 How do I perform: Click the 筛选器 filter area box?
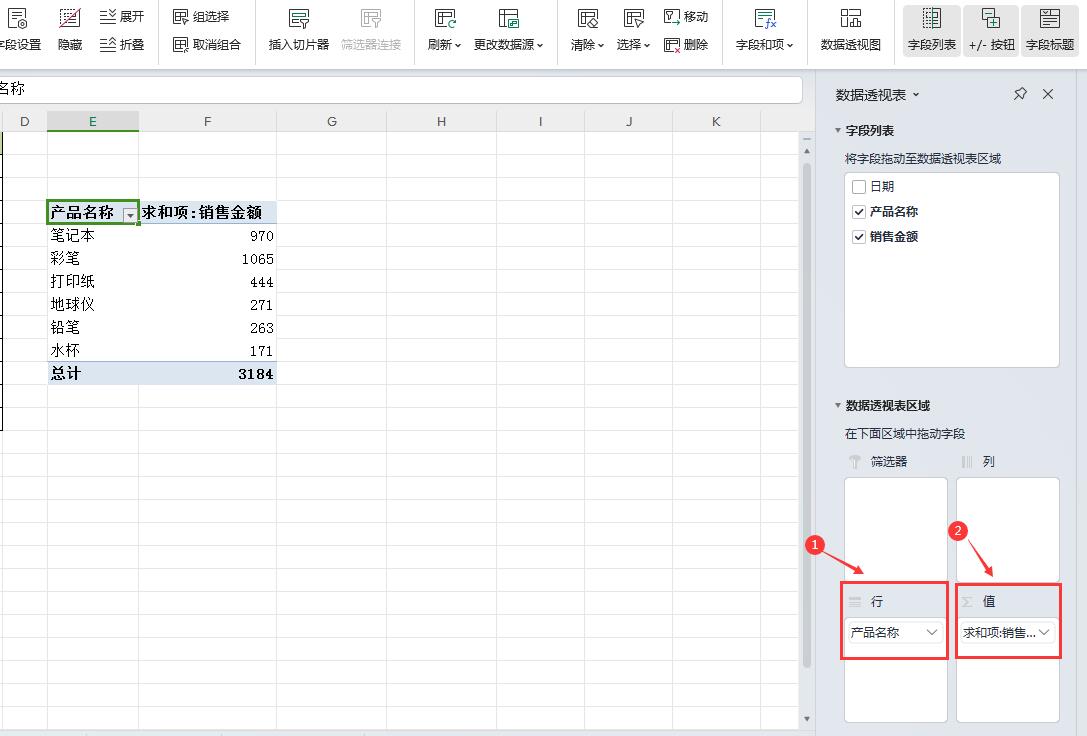(896, 529)
